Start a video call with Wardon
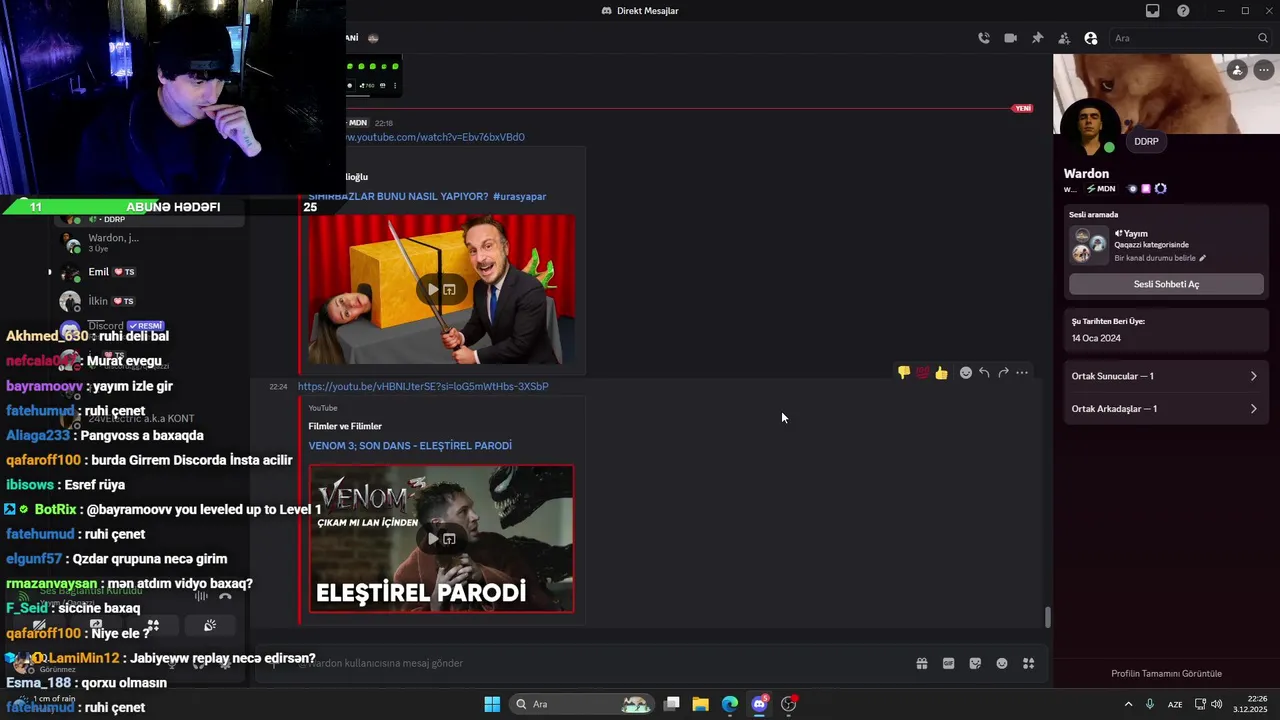 [x=1011, y=38]
